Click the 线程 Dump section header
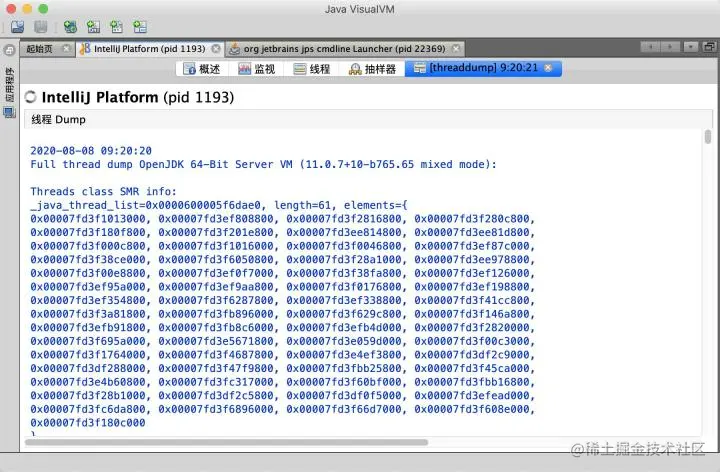Screen dimensions: 720x472 (x=368, y=119)
